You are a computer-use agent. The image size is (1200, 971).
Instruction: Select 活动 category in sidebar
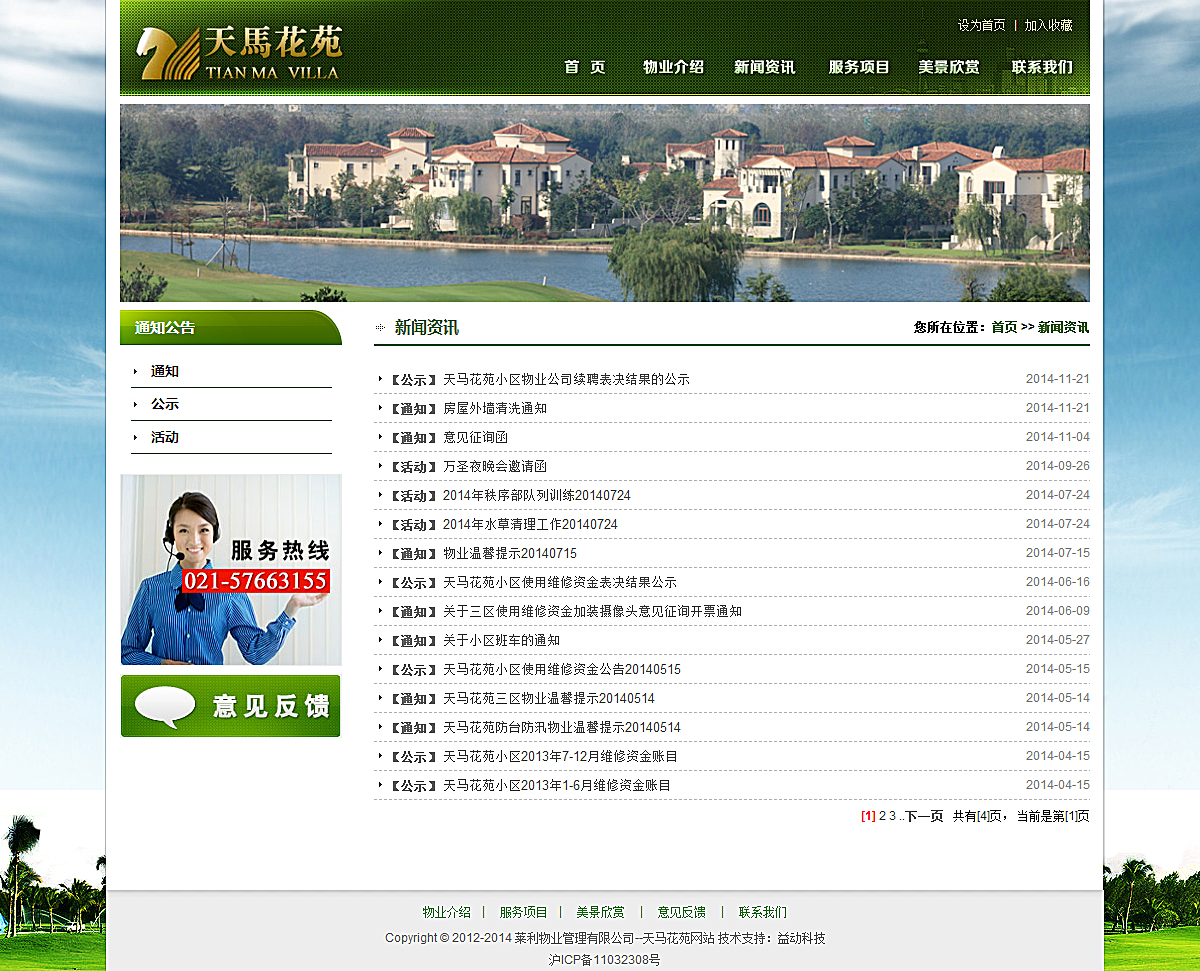pyautogui.click(x=164, y=437)
